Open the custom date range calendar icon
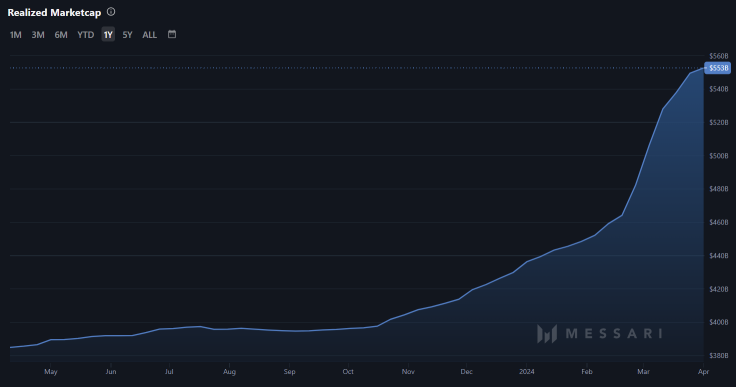Viewport: 736px width, 387px height. tap(172, 34)
